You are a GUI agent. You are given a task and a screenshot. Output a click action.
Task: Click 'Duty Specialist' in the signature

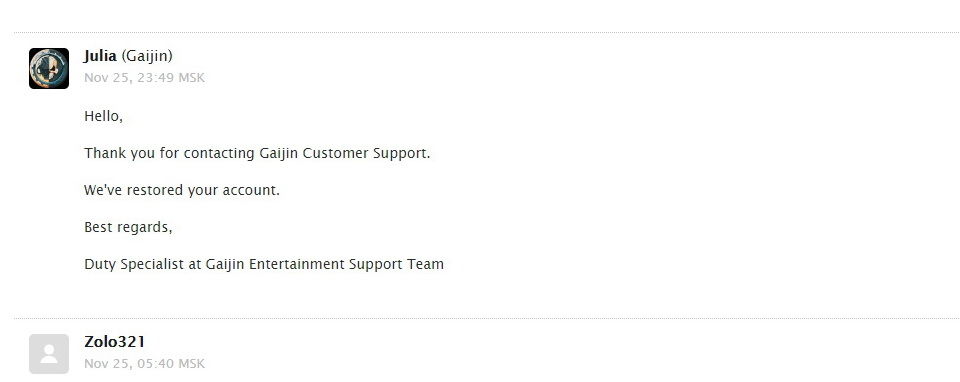click(x=133, y=264)
